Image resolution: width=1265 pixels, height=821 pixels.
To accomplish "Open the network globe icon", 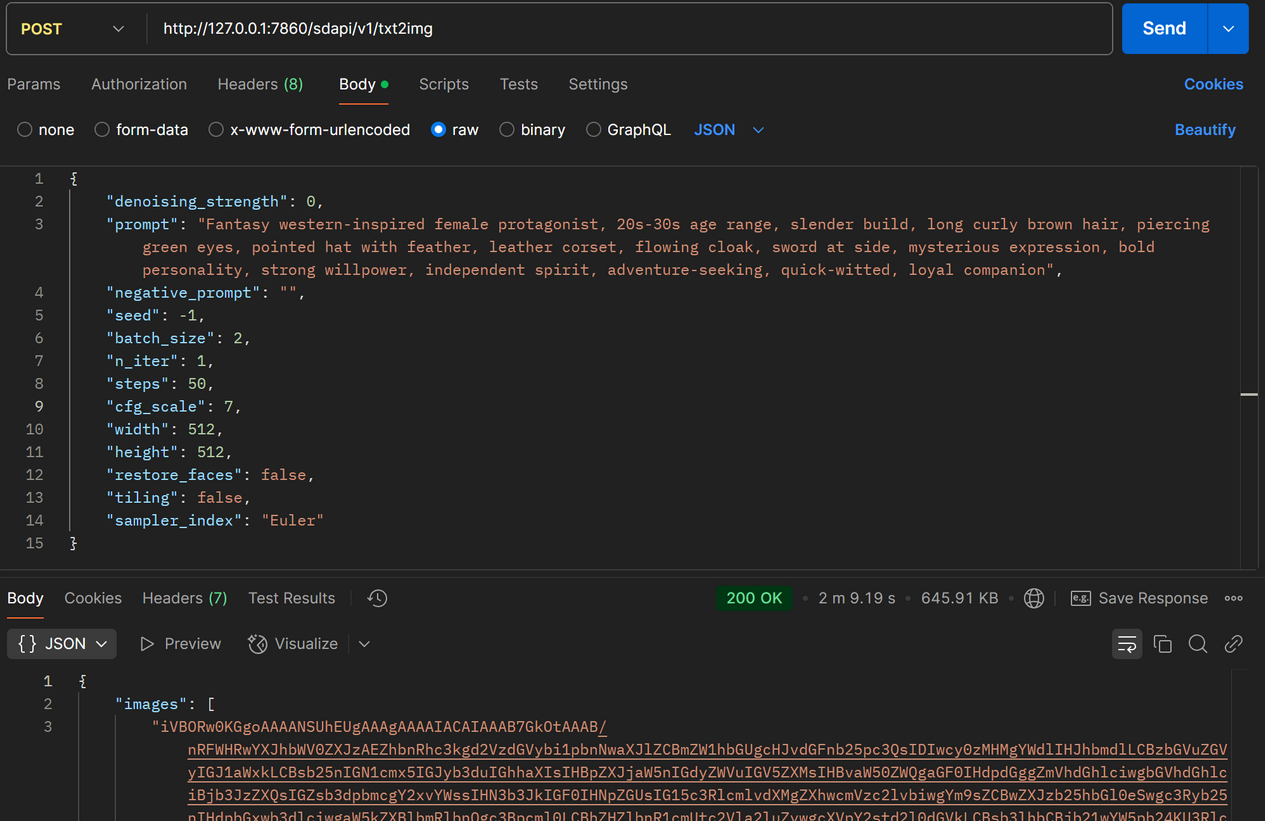I will click(x=1034, y=598).
